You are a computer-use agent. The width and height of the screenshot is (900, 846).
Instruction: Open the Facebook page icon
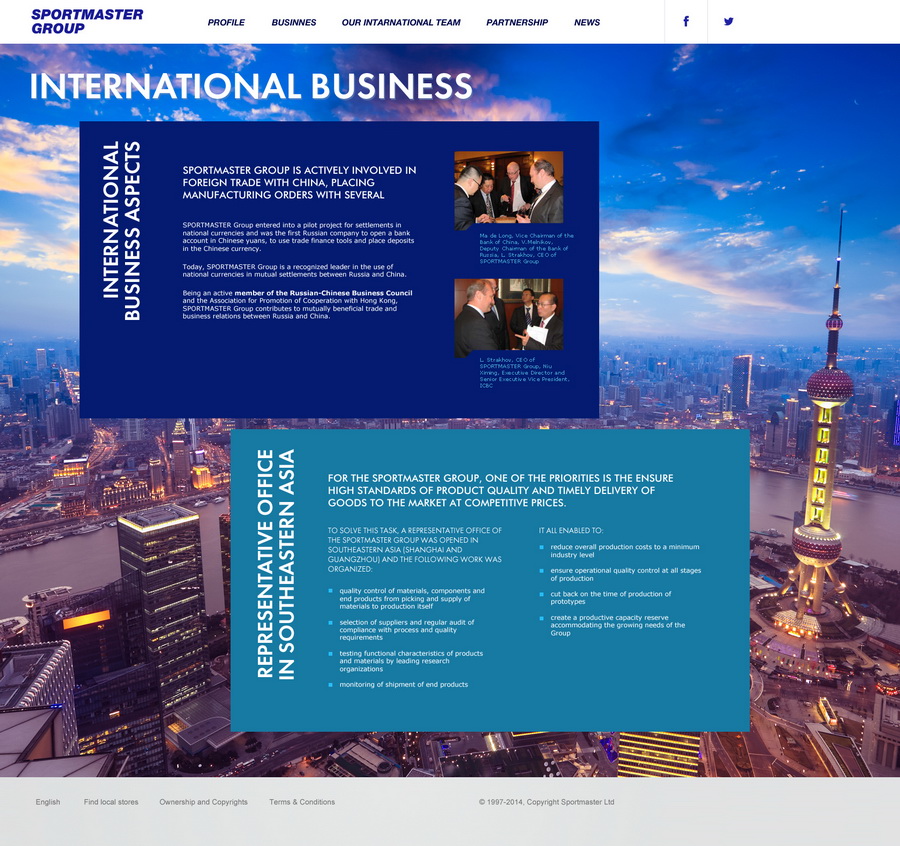click(x=686, y=22)
